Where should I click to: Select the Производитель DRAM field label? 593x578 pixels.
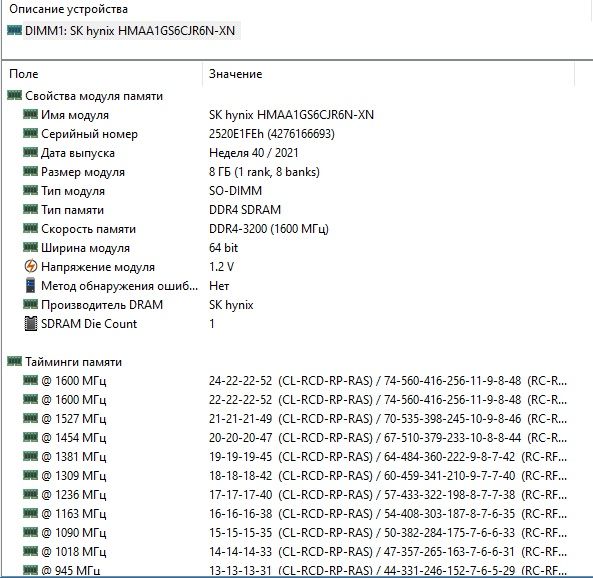[x=102, y=305]
